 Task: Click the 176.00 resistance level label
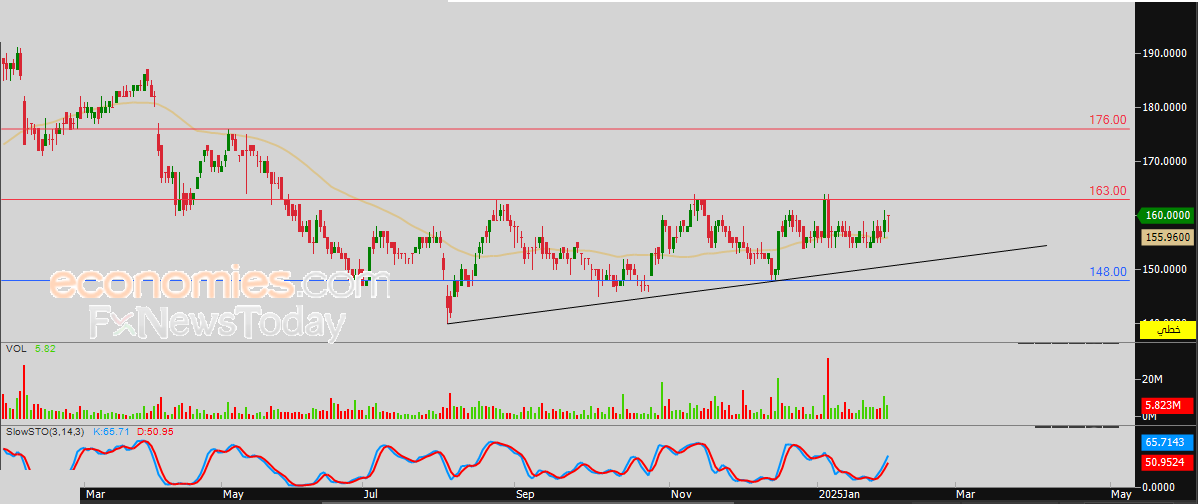[x=1108, y=120]
